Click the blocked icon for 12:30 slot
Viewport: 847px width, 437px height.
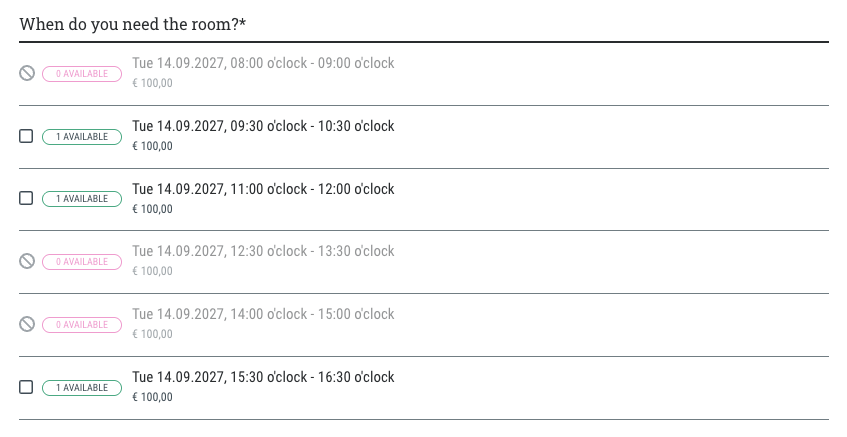click(27, 261)
